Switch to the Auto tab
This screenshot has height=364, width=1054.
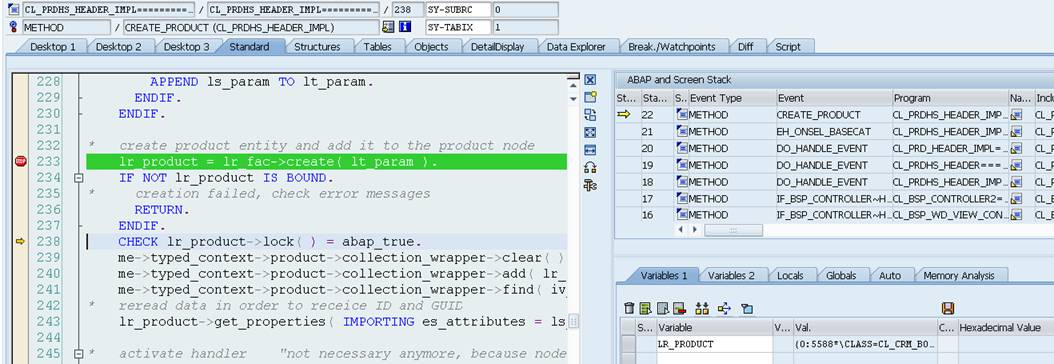(889, 275)
